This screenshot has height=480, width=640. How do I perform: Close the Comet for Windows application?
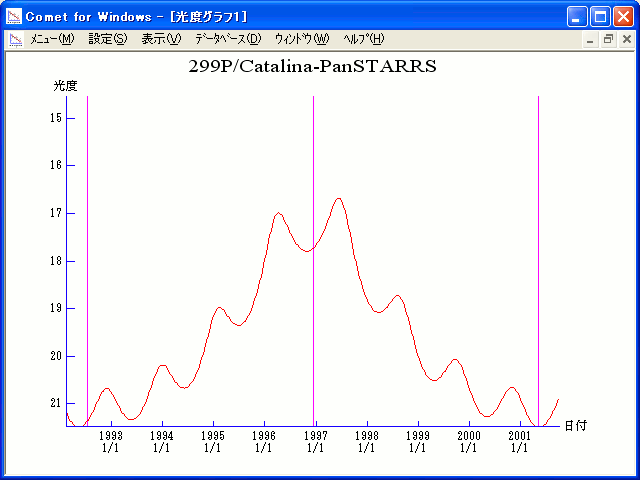click(623, 16)
